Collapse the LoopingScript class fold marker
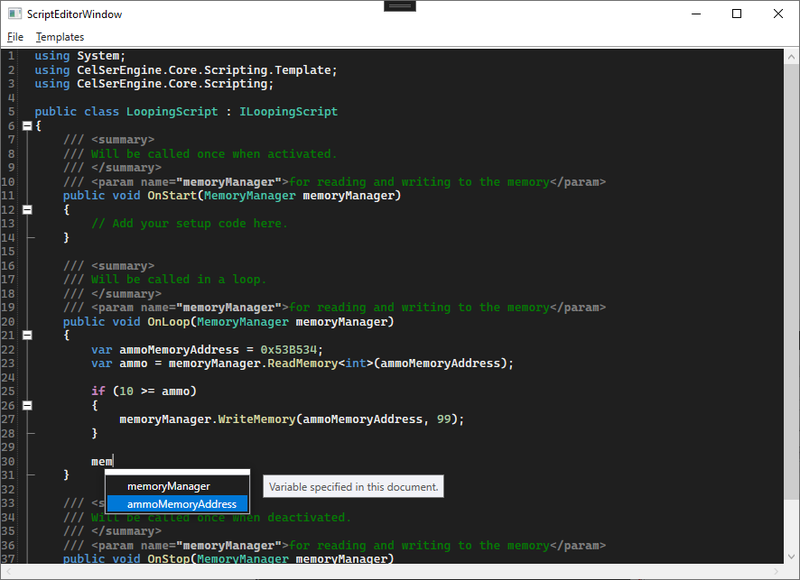 [27, 126]
